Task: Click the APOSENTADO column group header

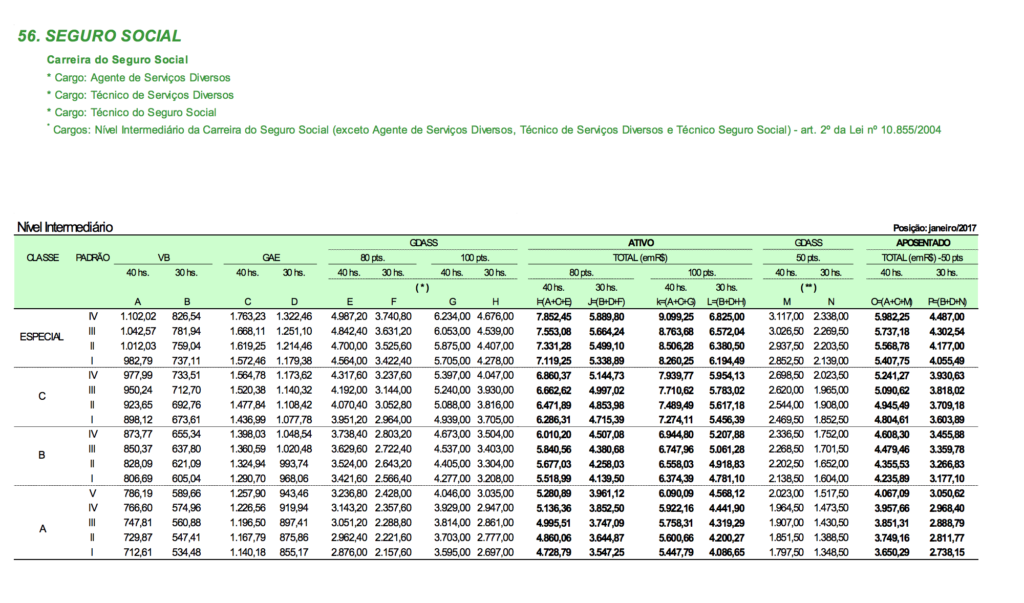Action: pos(923,243)
